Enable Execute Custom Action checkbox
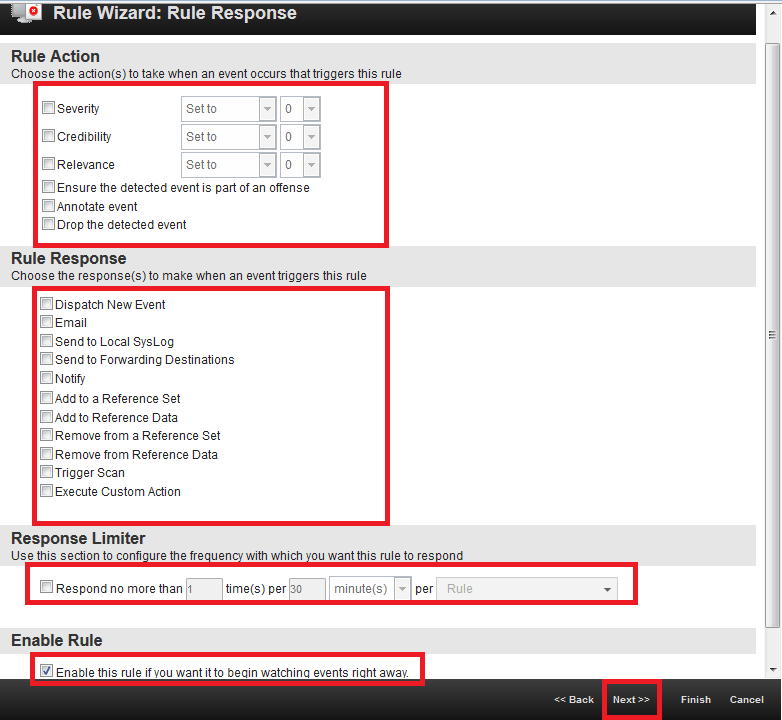This screenshot has width=782, height=720. (x=46, y=491)
